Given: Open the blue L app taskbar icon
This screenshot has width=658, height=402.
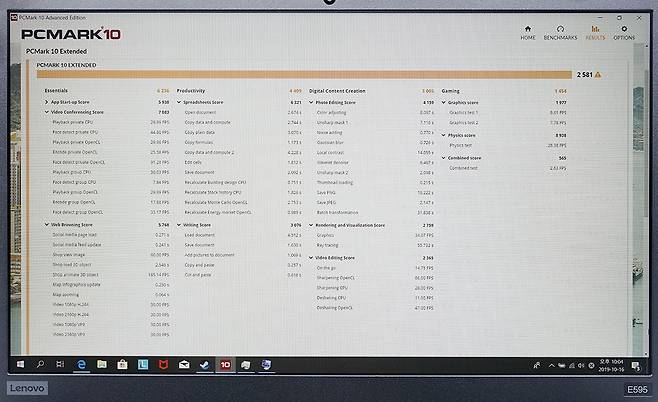Looking at the screenshot, I should [x=143, y=365].
